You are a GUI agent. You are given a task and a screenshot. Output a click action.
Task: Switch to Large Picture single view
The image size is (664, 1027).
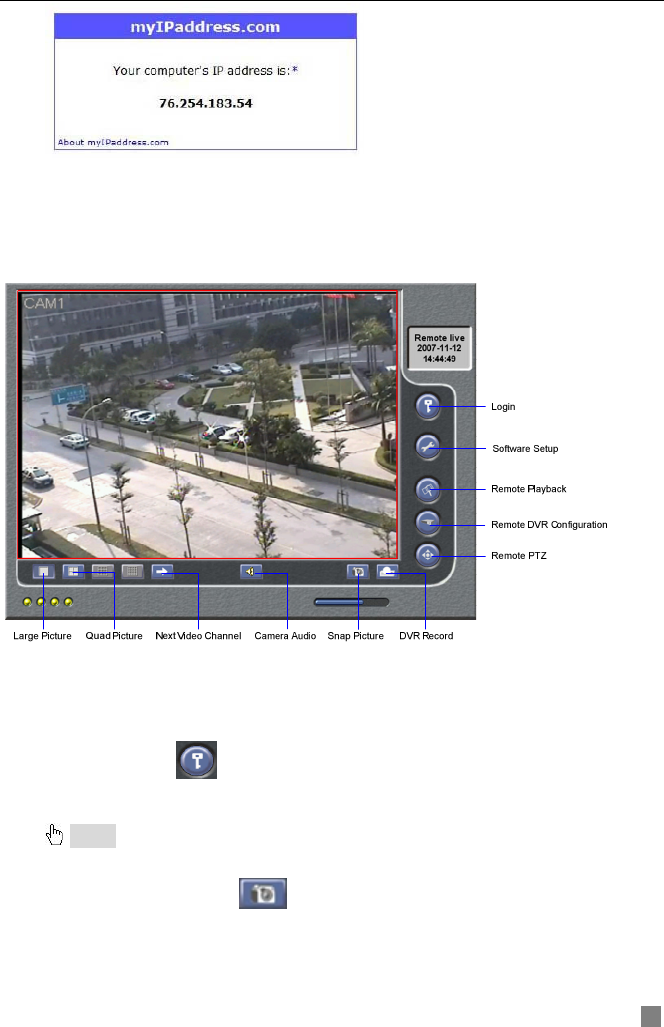click(43, 572)
